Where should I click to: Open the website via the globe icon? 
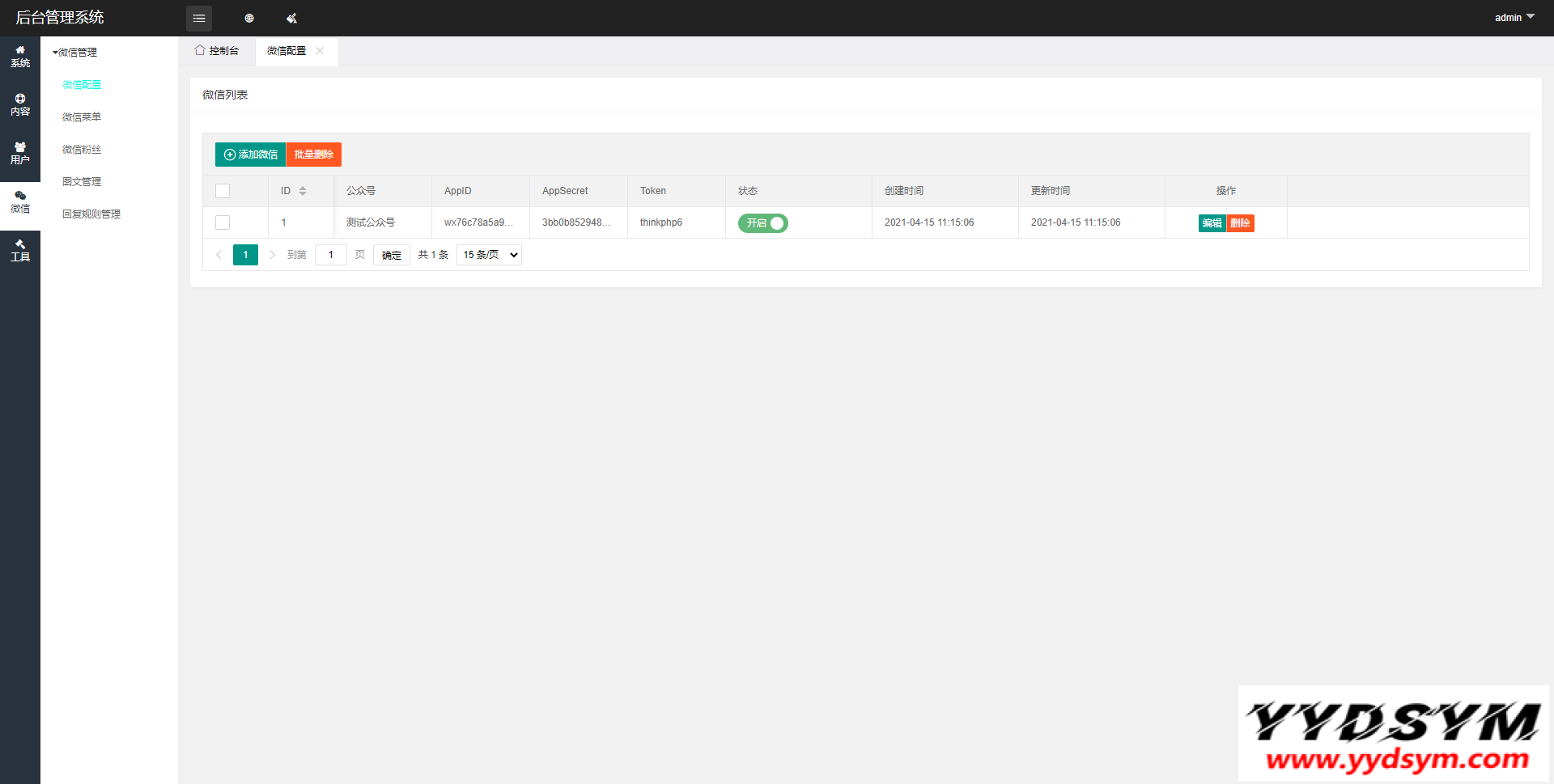(249, 18)
